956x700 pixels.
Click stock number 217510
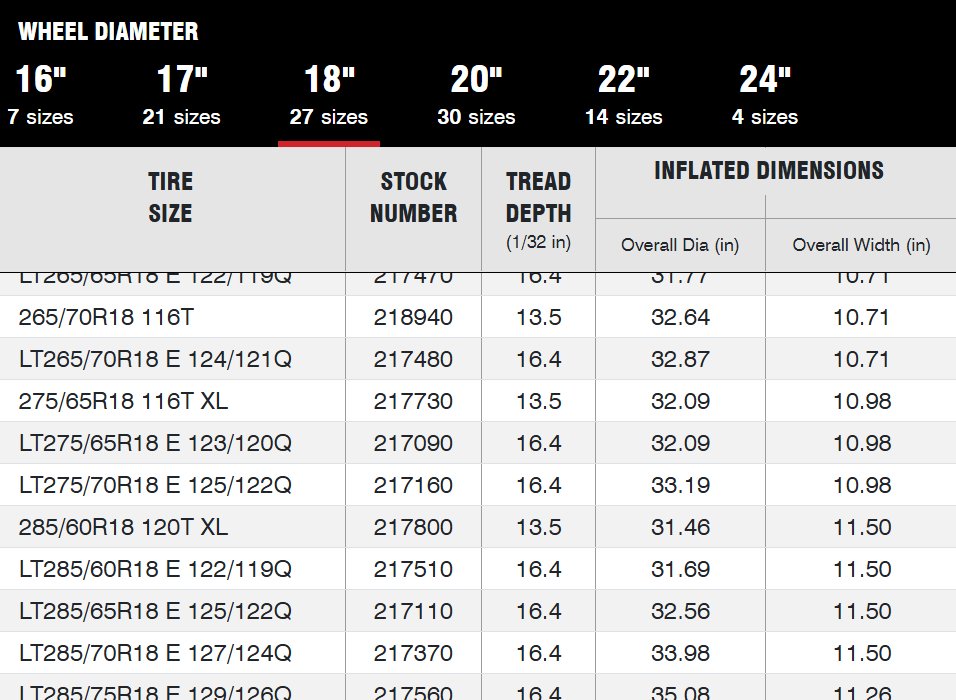(x=413, y=569)
